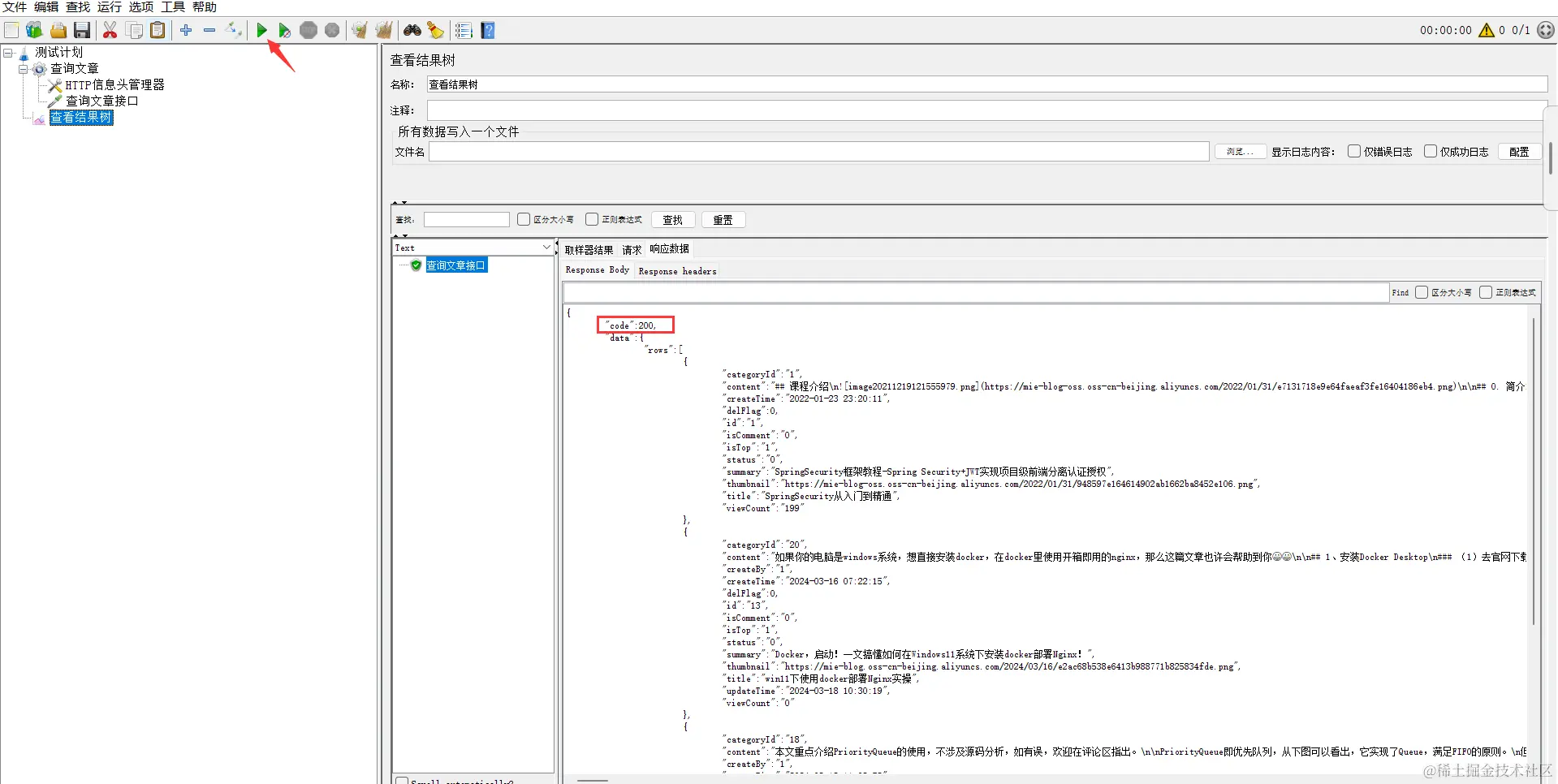
Task: Click the Copy toolbar icon
Action: click(x=135, y=31)
